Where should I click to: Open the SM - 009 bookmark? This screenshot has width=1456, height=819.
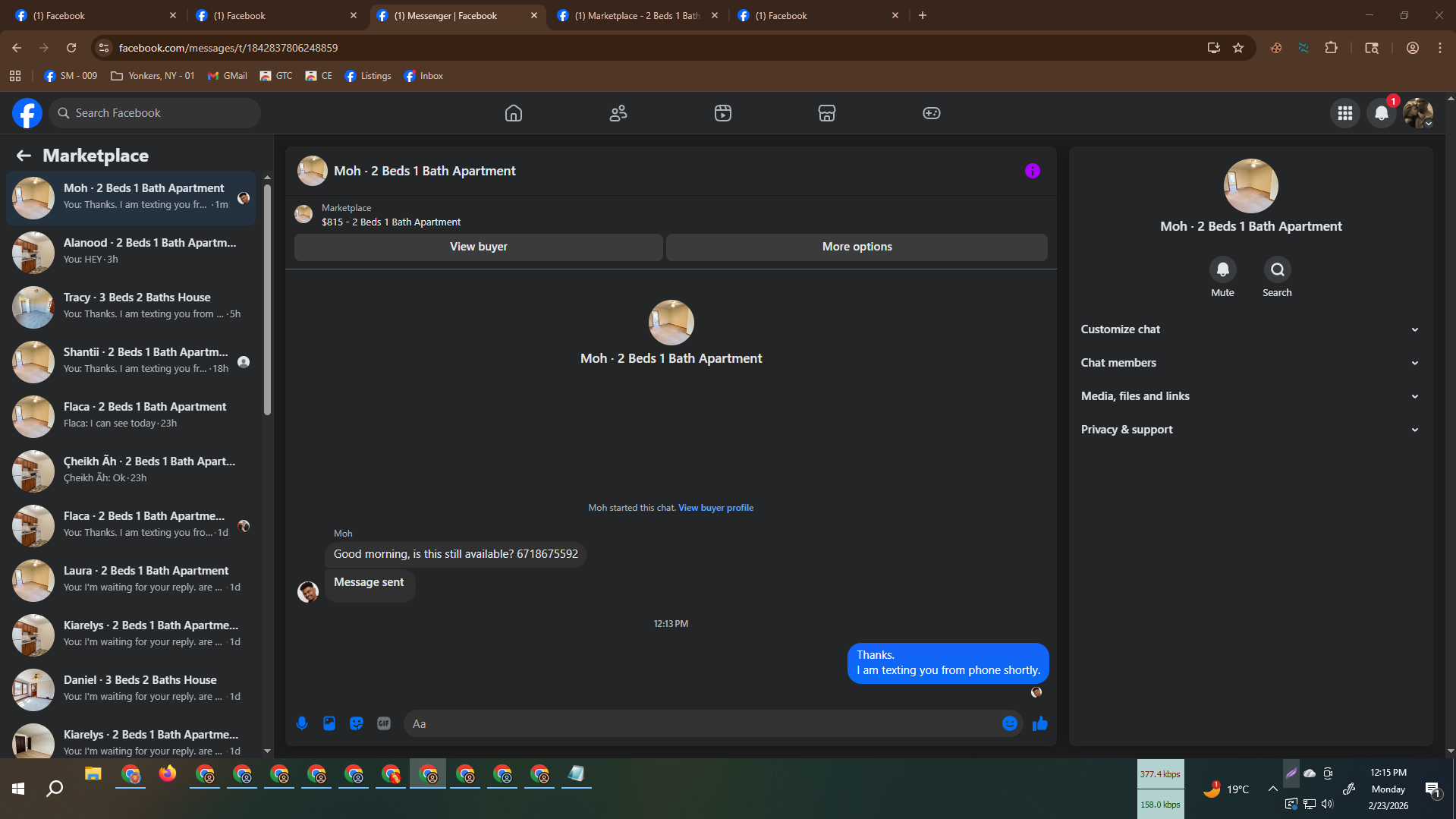pos(71,76)
